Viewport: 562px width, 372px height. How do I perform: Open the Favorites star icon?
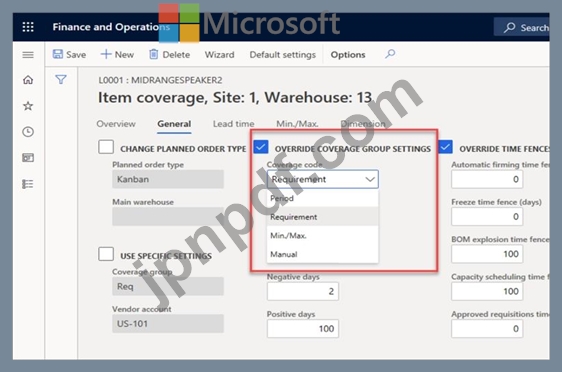click(28, 106)
